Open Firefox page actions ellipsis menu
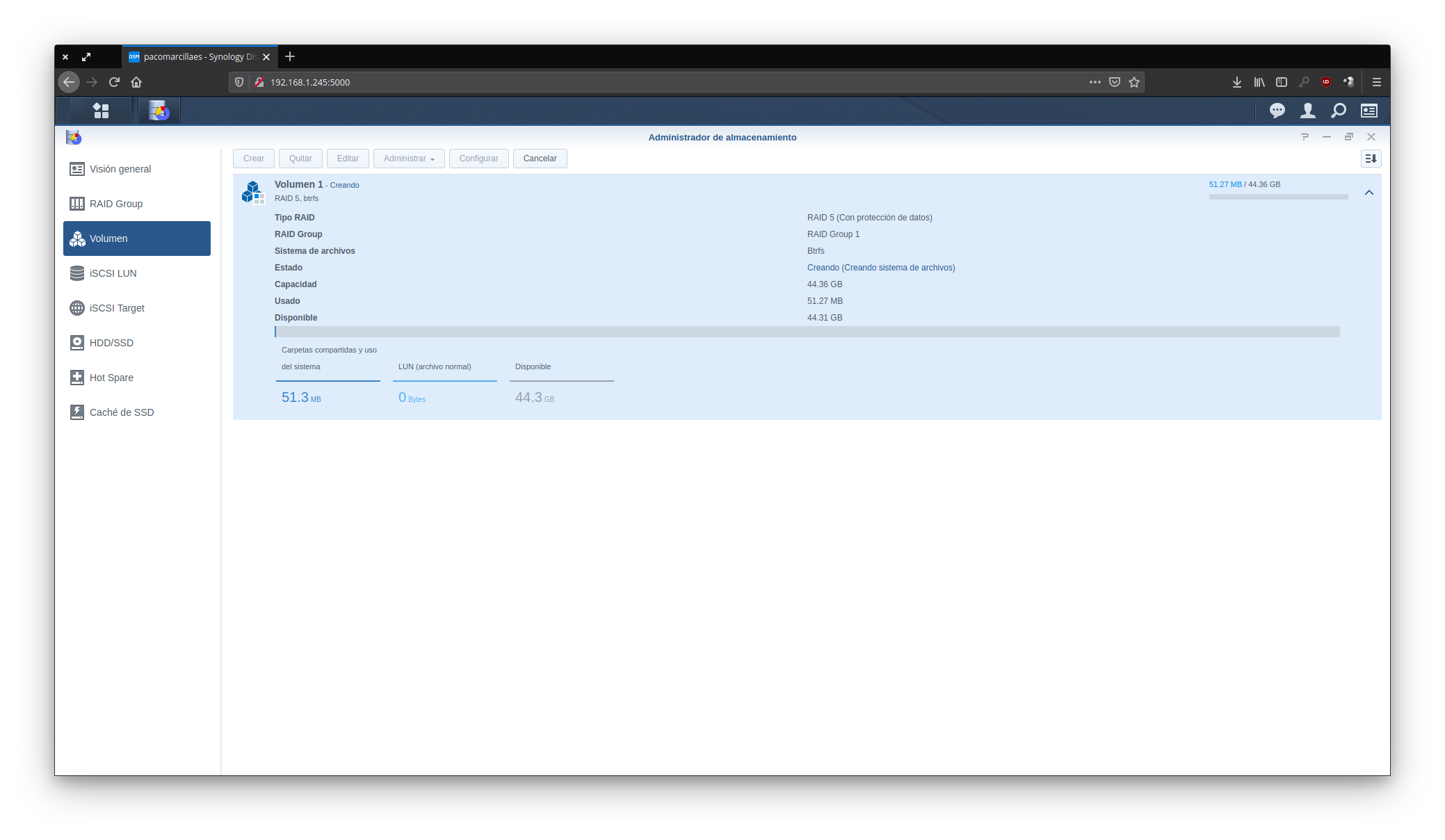Image resolution: width=1445 pixels, height=840 pixels. point(1095,82)
